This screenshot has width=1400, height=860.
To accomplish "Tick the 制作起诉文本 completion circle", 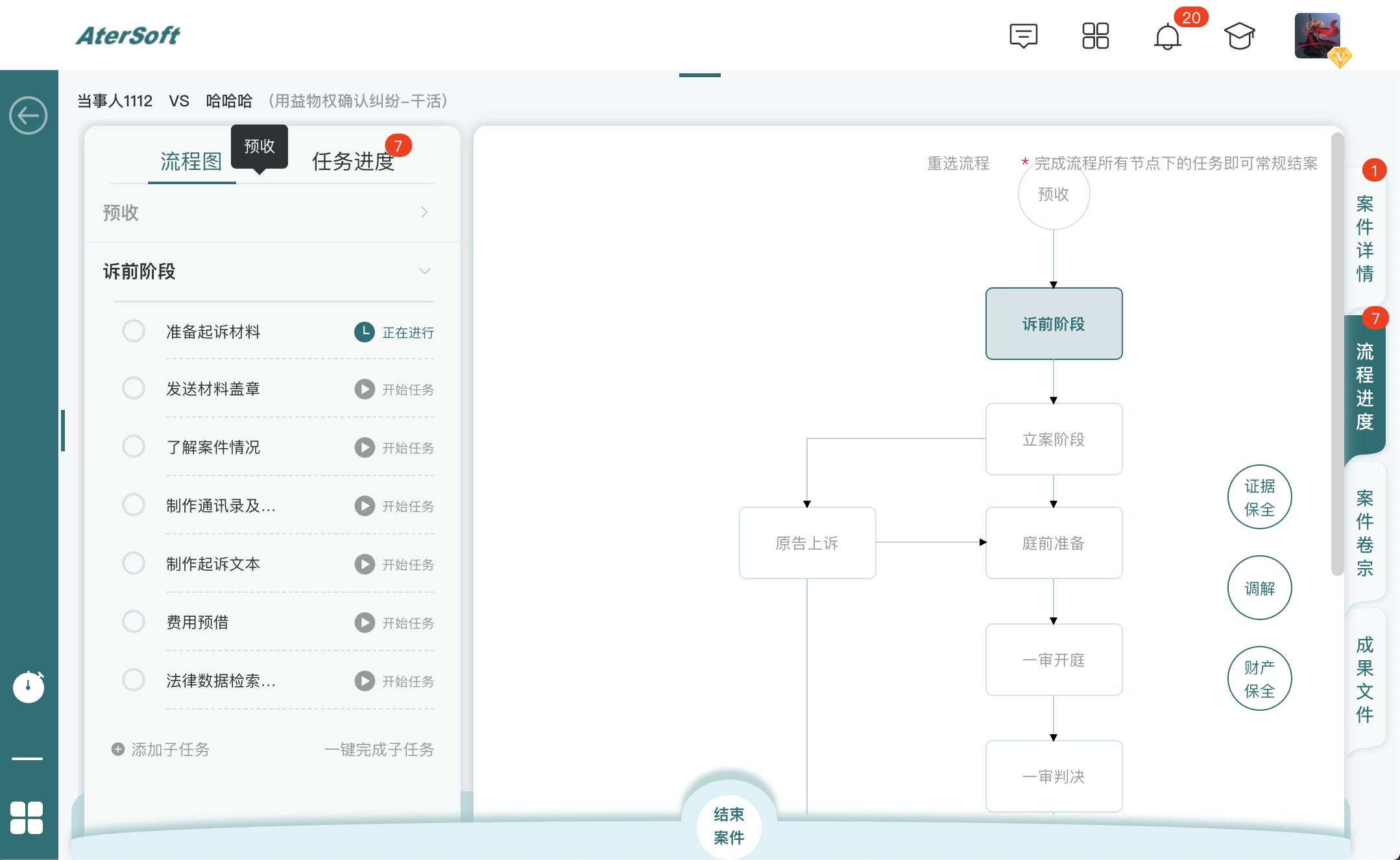I will point(133,563).
